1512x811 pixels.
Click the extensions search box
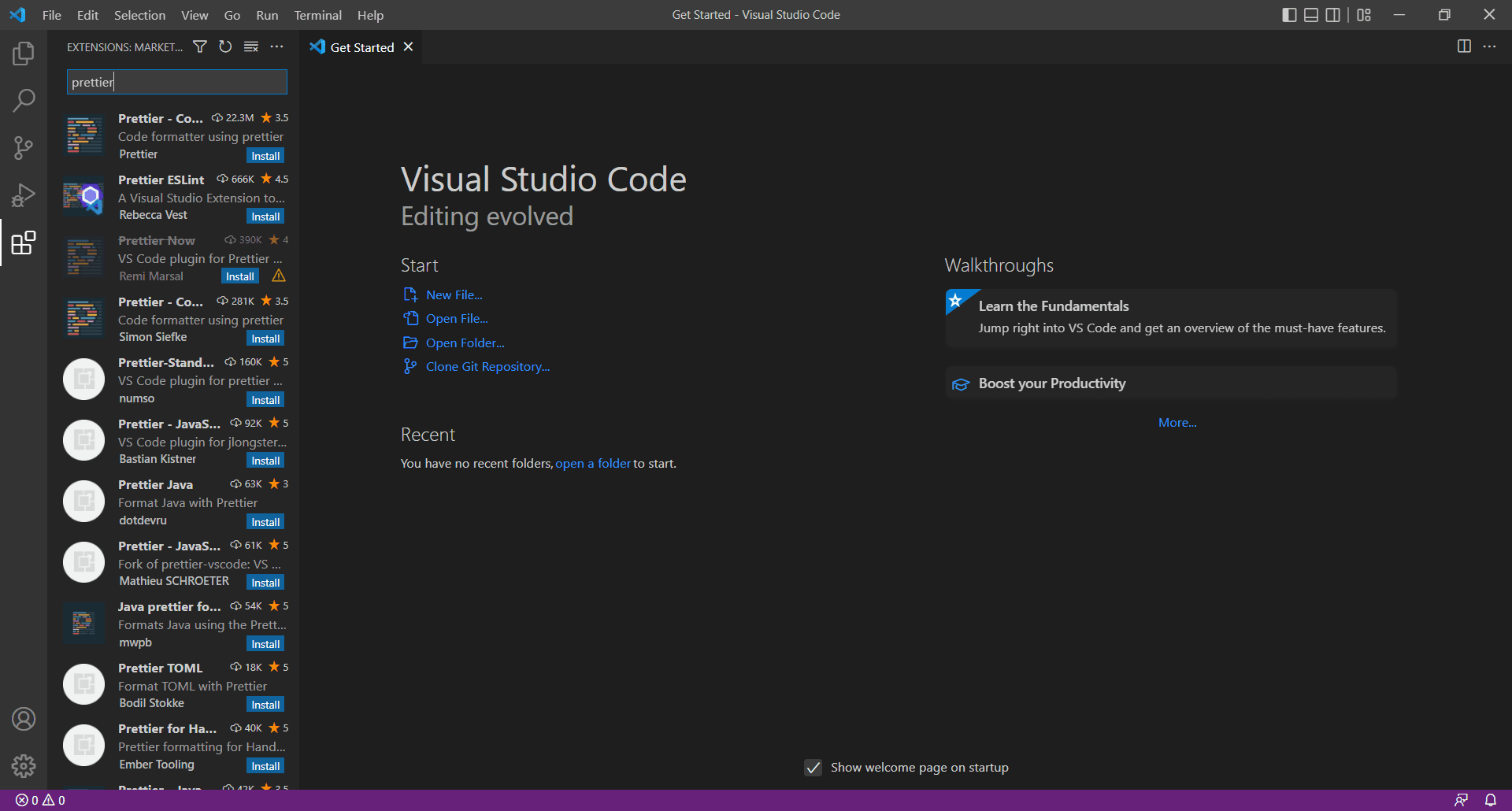tap(177, 82)
